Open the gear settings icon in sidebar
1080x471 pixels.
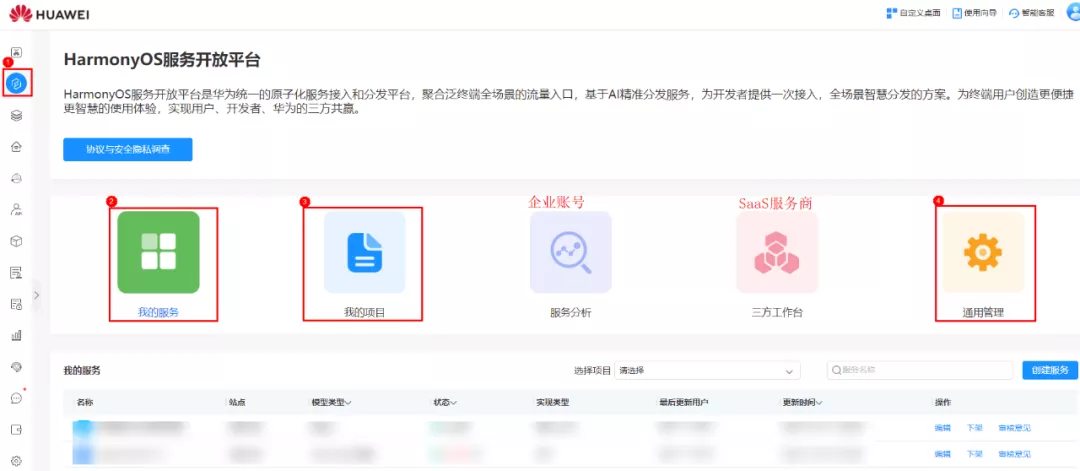17,461
